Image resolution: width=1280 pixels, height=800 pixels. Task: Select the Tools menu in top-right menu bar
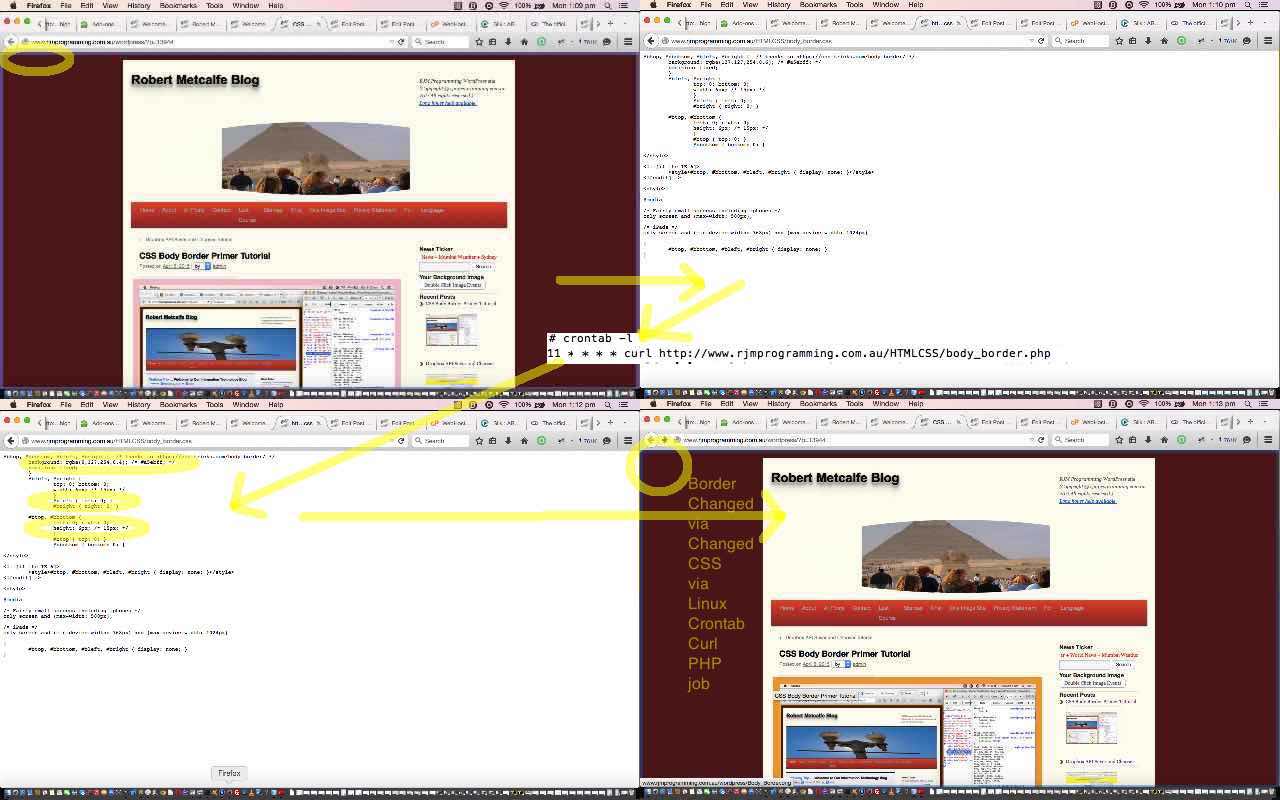tap(854, 5)
